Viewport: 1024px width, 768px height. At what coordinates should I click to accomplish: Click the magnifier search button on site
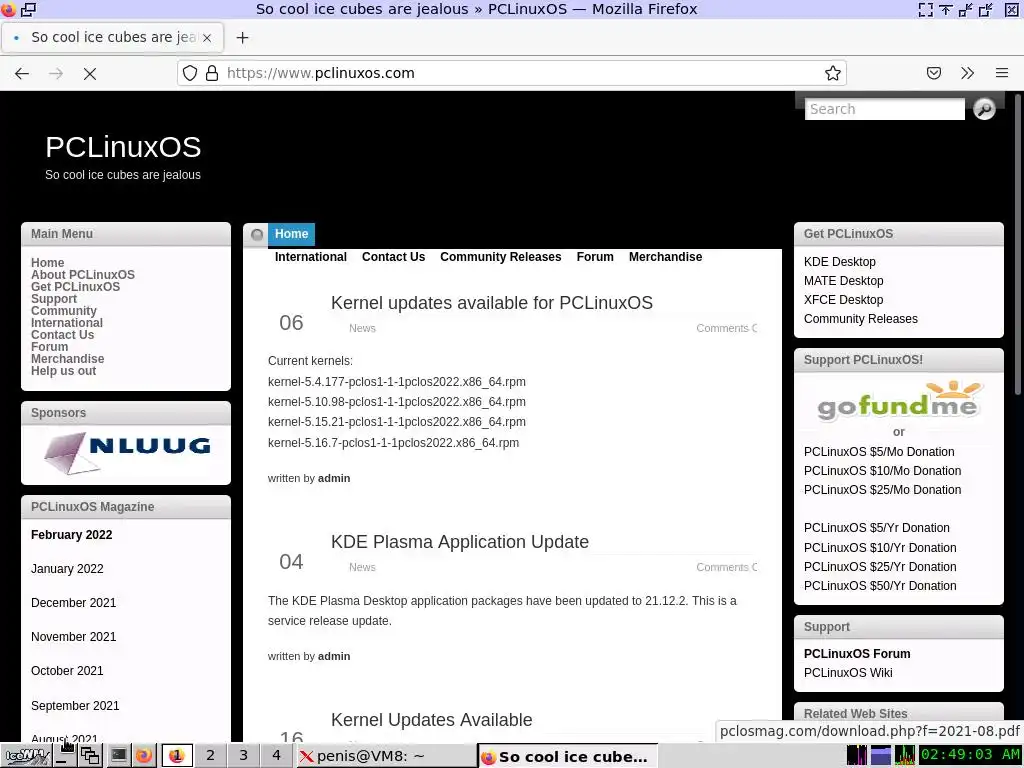(x=984, y=108)
